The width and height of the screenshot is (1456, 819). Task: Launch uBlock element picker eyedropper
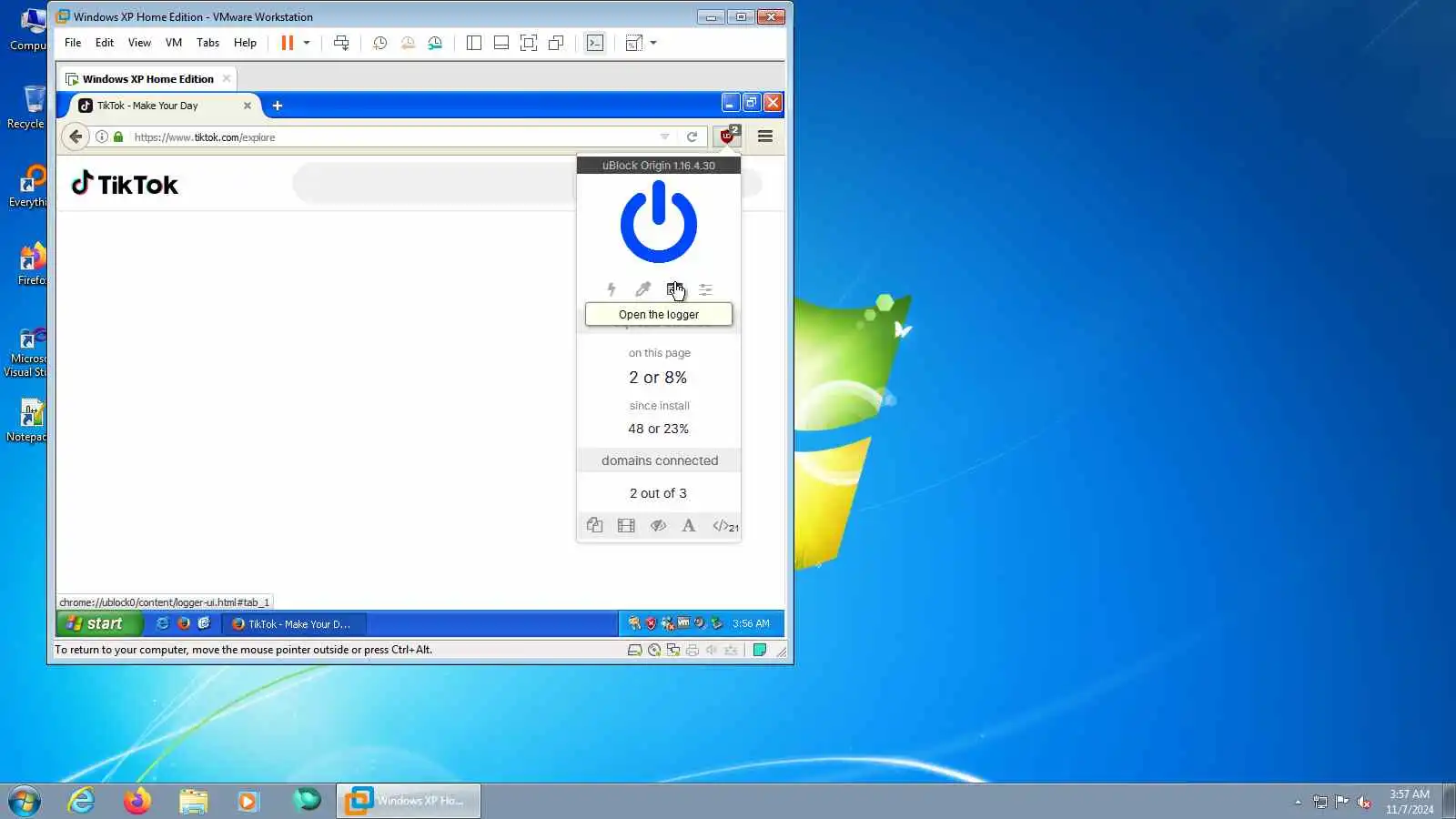(643, 289)
